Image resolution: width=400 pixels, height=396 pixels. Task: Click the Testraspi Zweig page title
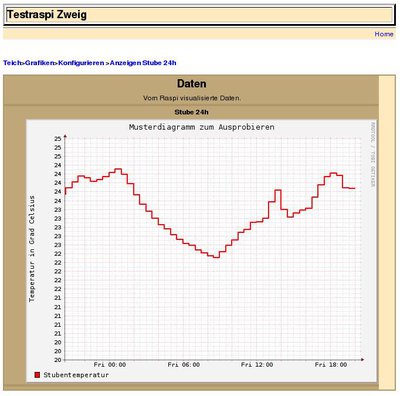click(x=47, y=15)
